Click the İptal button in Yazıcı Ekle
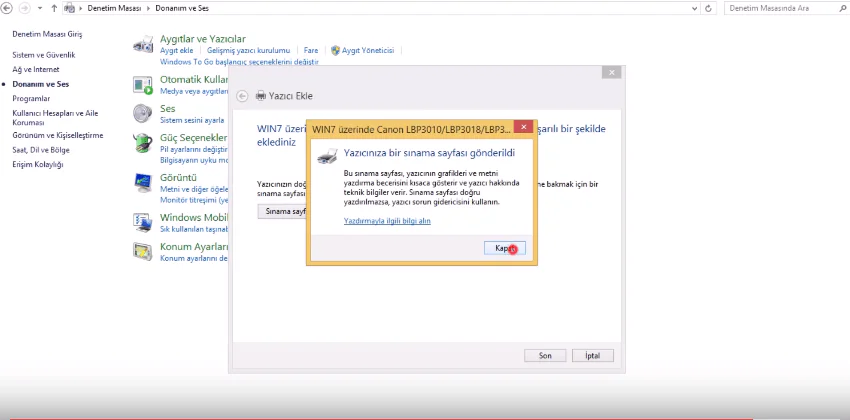Viewport: 850px width, 420px height. 593,356
